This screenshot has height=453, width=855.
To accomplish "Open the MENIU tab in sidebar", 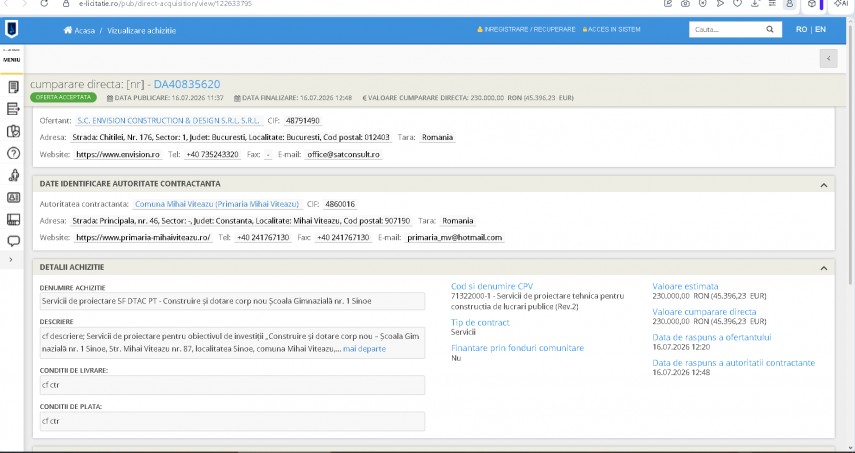I will [11, 60].
